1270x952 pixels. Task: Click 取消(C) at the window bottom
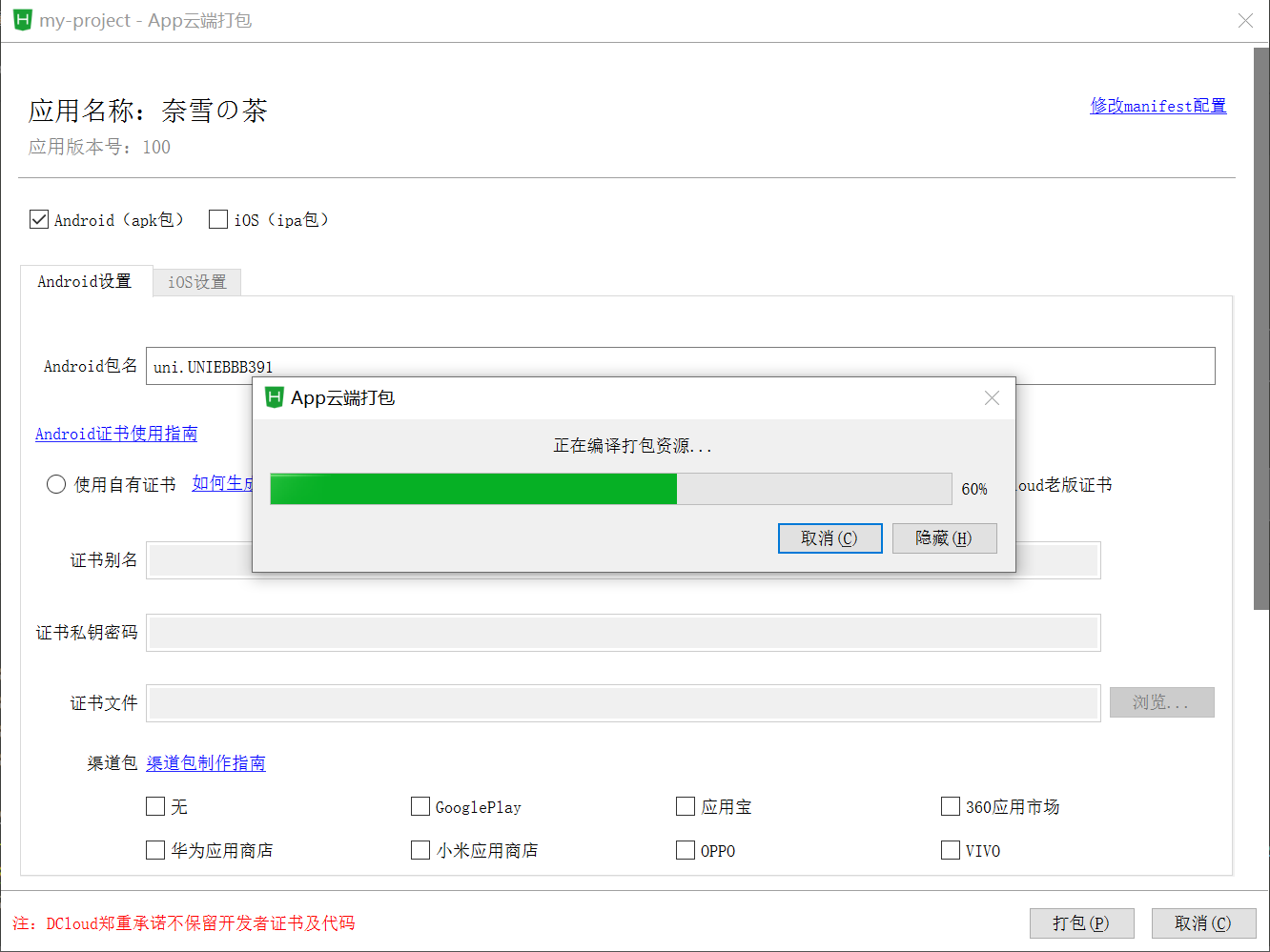[x=1203, y=923]
